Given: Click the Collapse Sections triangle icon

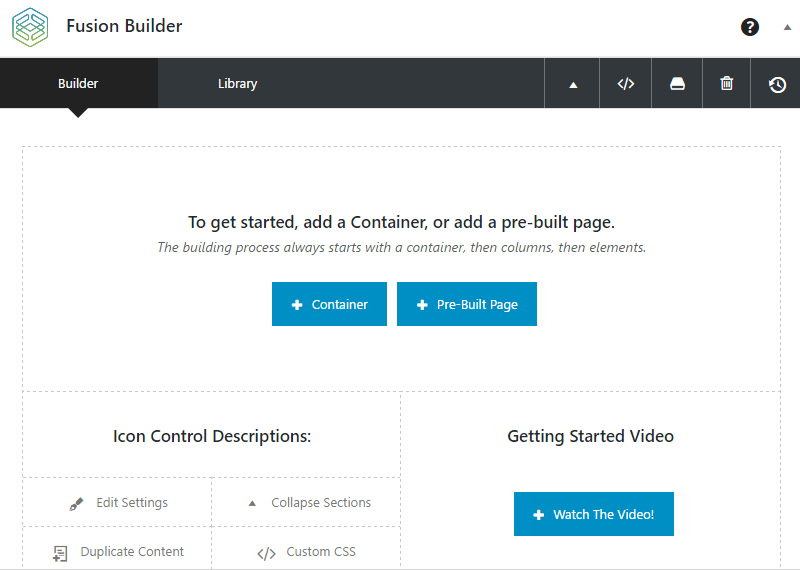Looking at the screenshot, I should pos(252,503).
